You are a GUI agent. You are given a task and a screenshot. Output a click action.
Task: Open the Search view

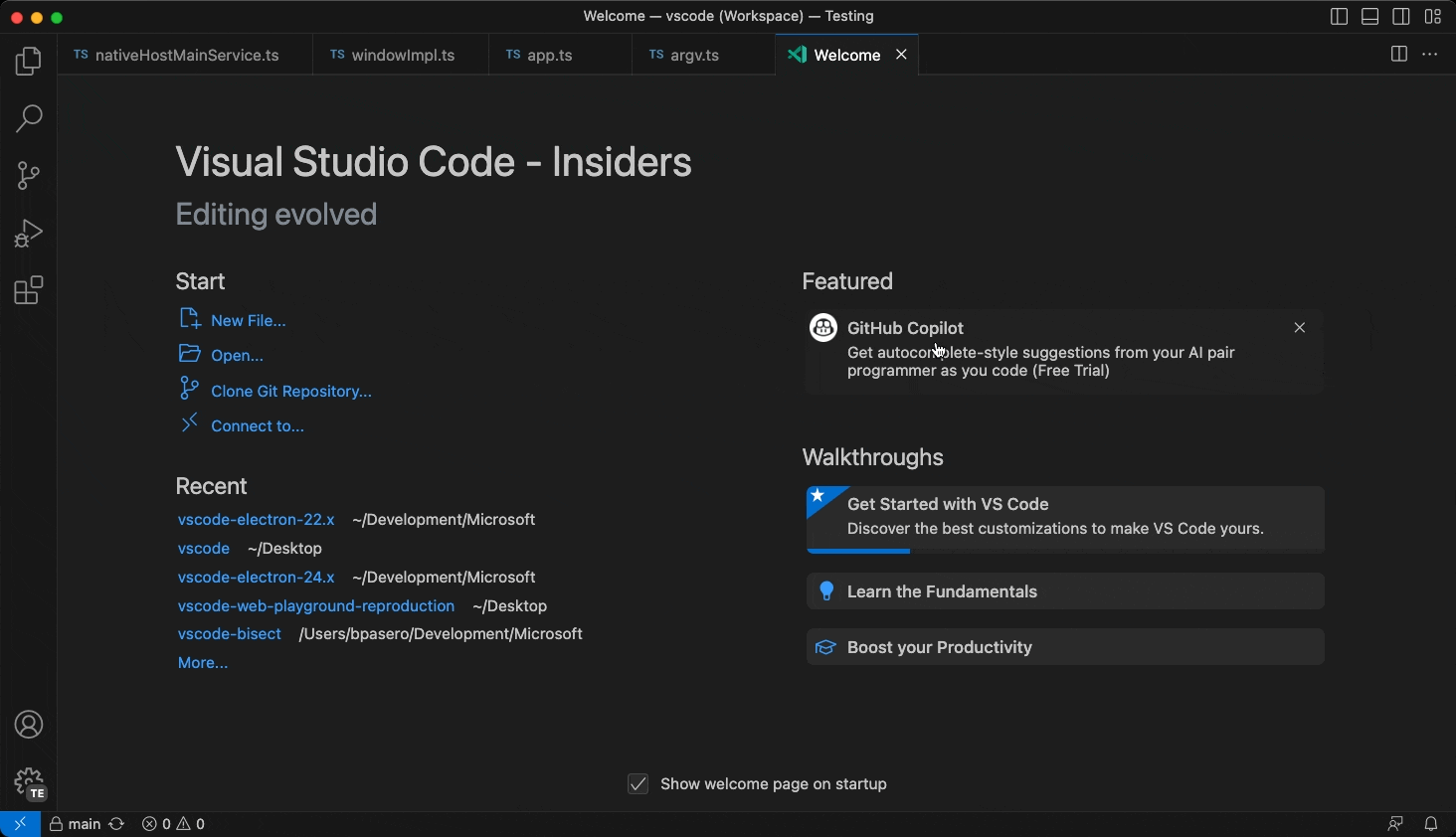(x=28, y=118)
